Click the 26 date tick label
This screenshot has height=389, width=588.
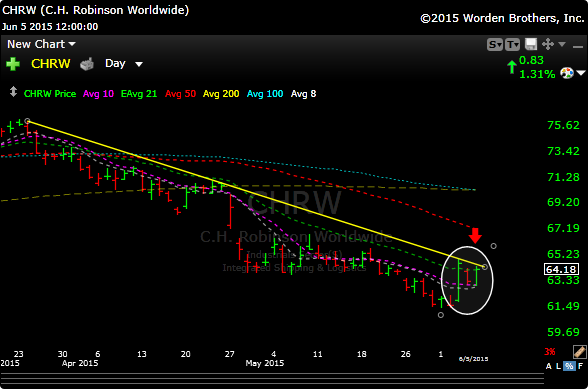[x=405, y=354]
